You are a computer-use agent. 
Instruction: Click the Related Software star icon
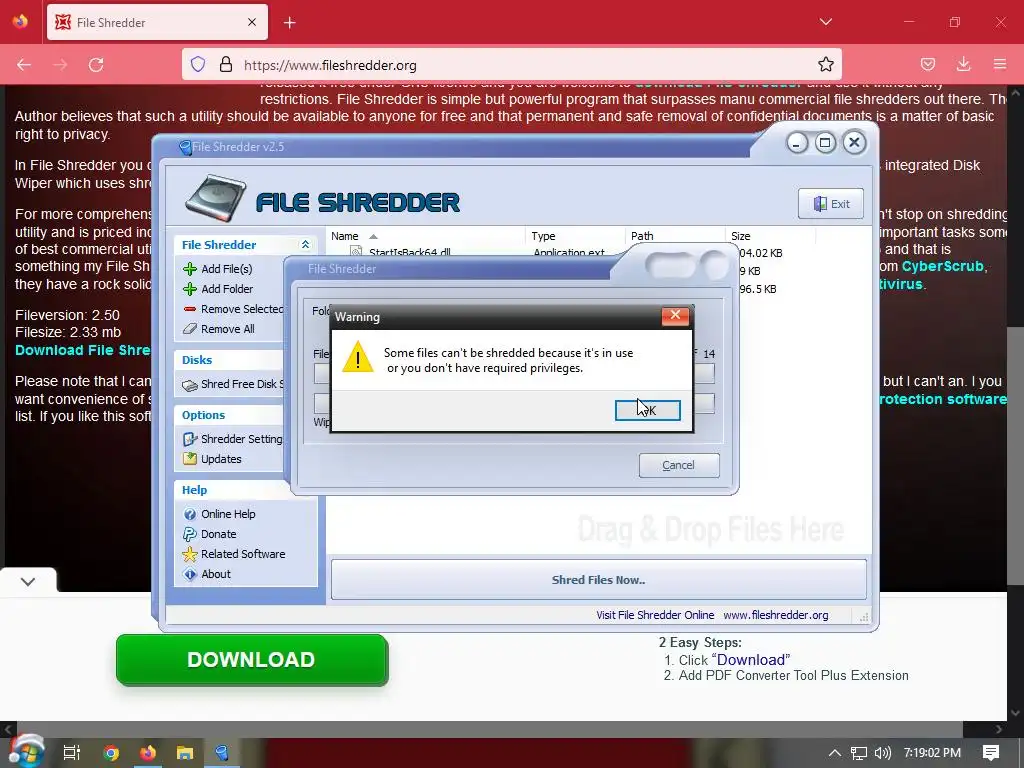point(189,554)
